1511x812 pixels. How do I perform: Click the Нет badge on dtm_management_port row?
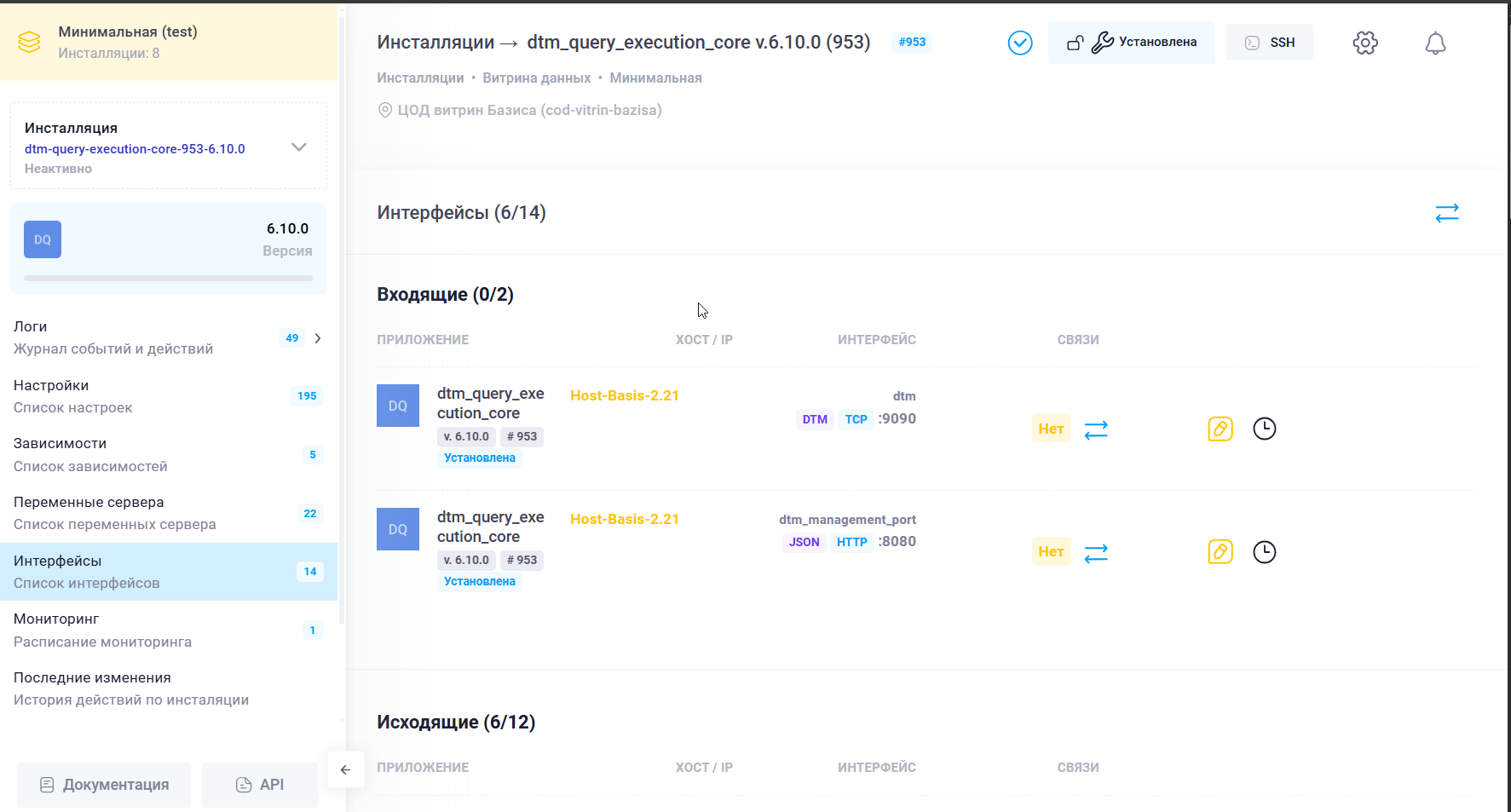click(x=1051, y=551)
